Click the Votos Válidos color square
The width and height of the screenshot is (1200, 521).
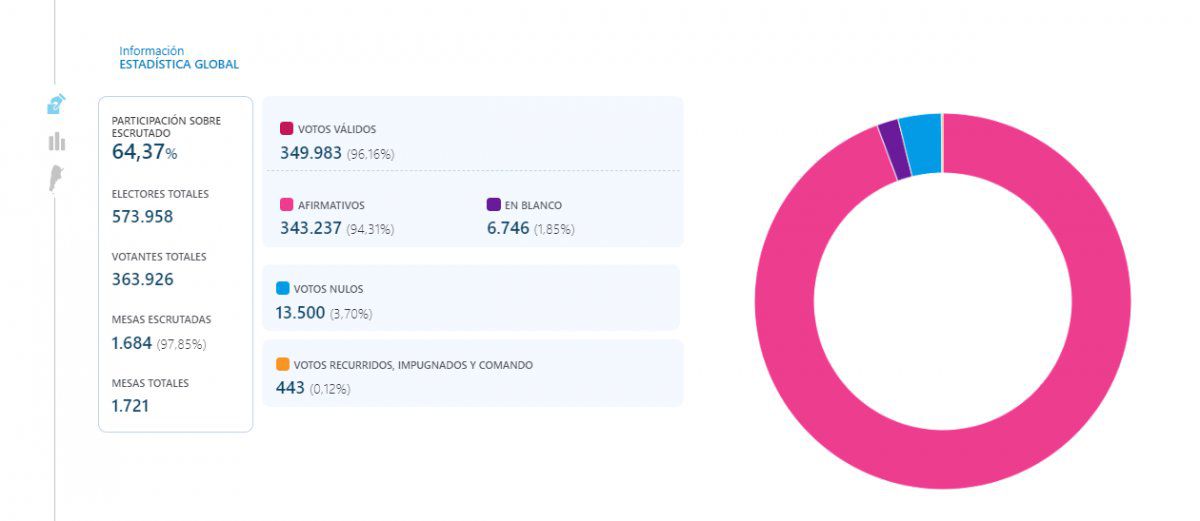pyautogui.click(x=286, y=129)
